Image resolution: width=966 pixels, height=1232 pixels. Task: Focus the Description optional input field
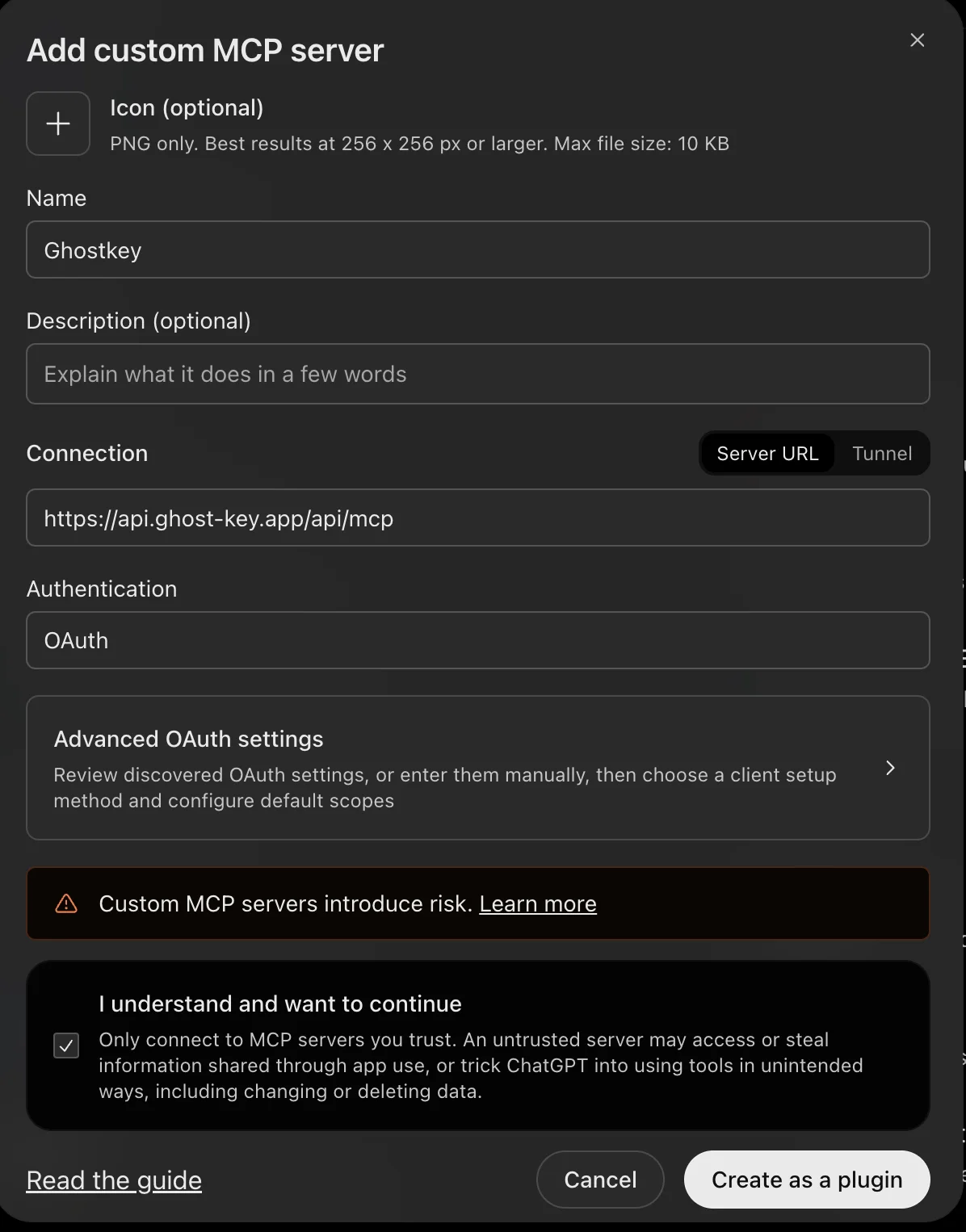coord(478,374)
